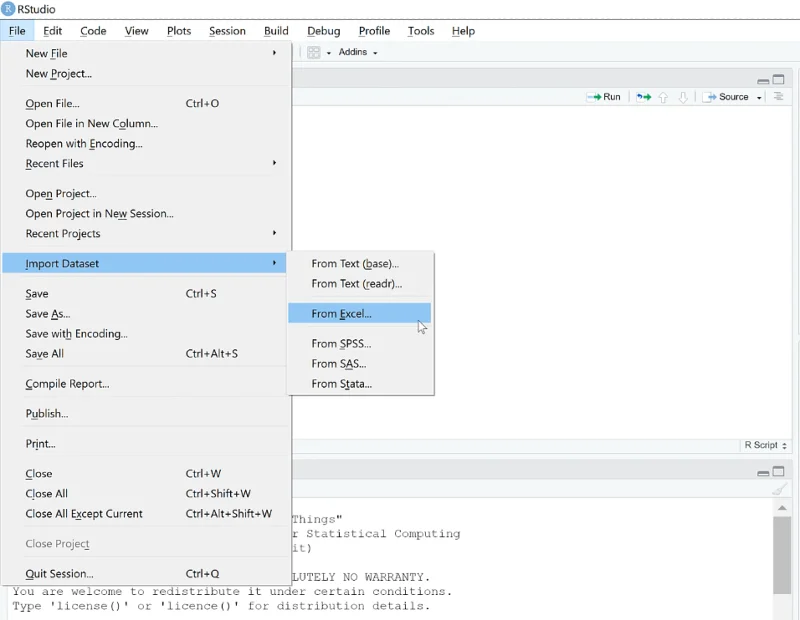
Task: Open the Source options dropdown arrow
Action: [x=759, y=97]
